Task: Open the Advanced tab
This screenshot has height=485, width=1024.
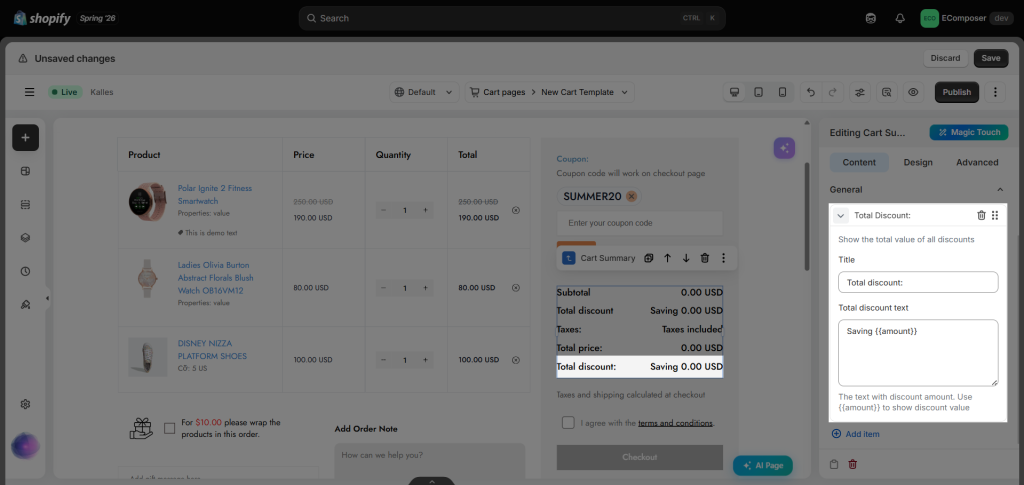Action: pos(977,163)
